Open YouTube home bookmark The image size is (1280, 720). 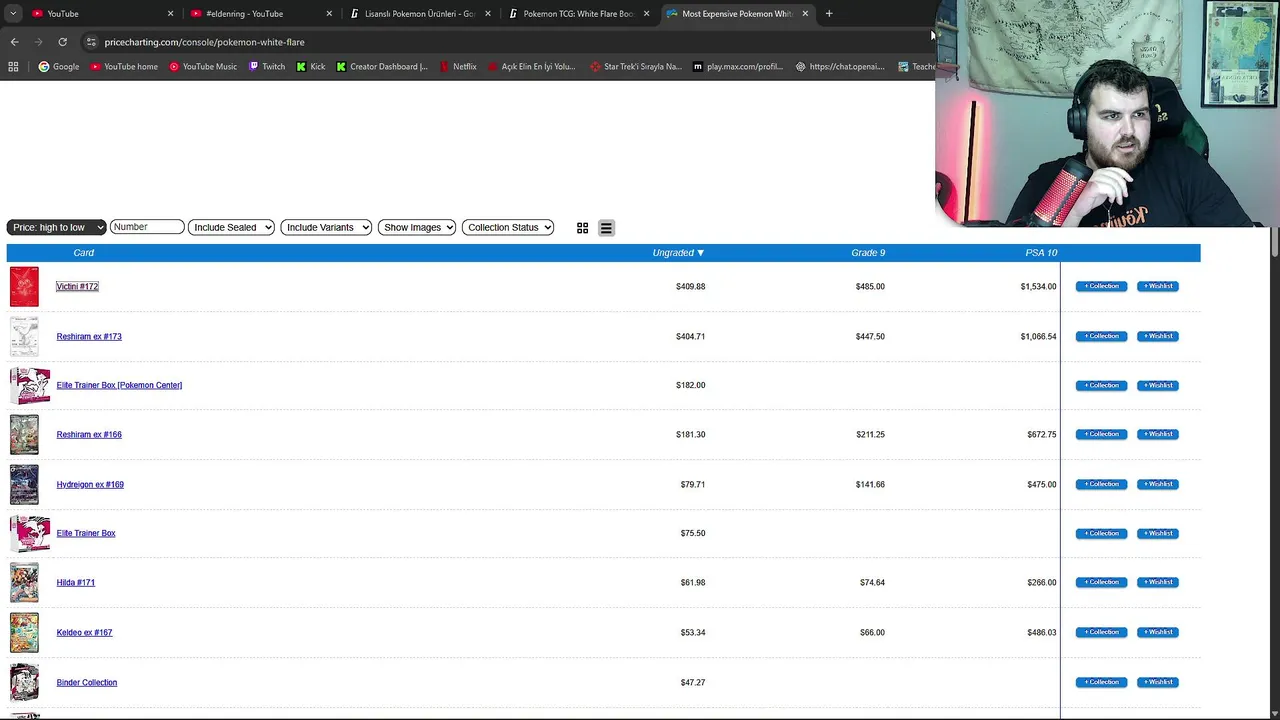124,67
